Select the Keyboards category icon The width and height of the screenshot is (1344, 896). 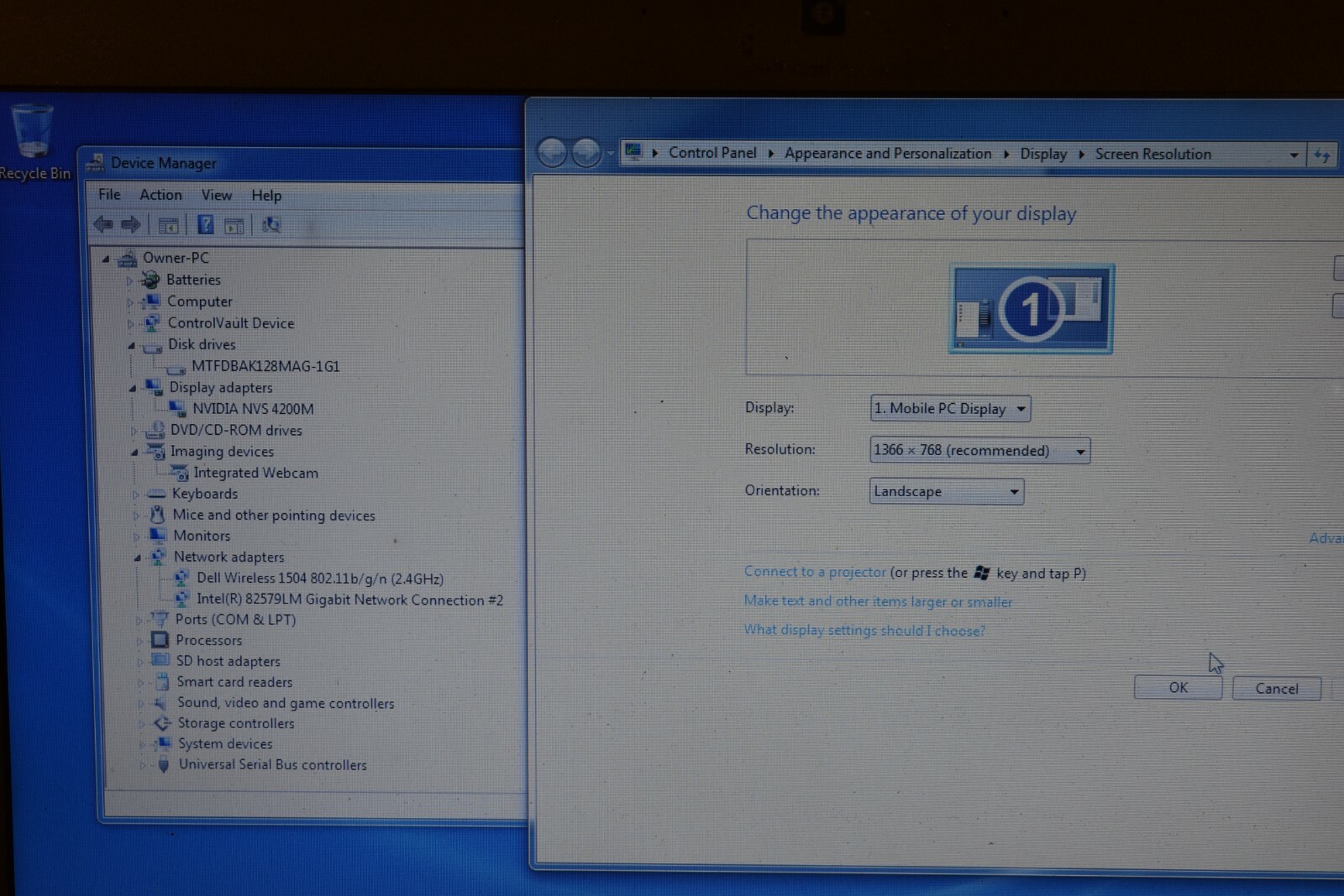click(156, 494)
